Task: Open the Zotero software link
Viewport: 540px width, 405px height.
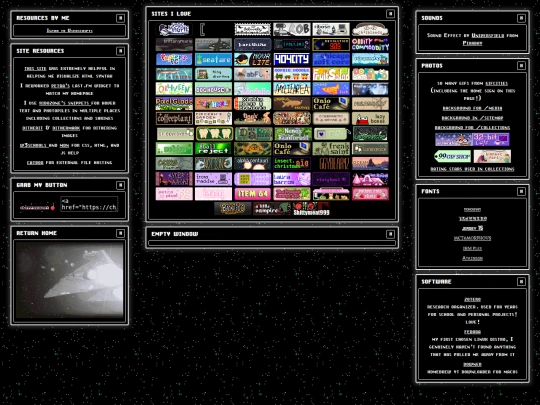Action: tap(472, 299)
